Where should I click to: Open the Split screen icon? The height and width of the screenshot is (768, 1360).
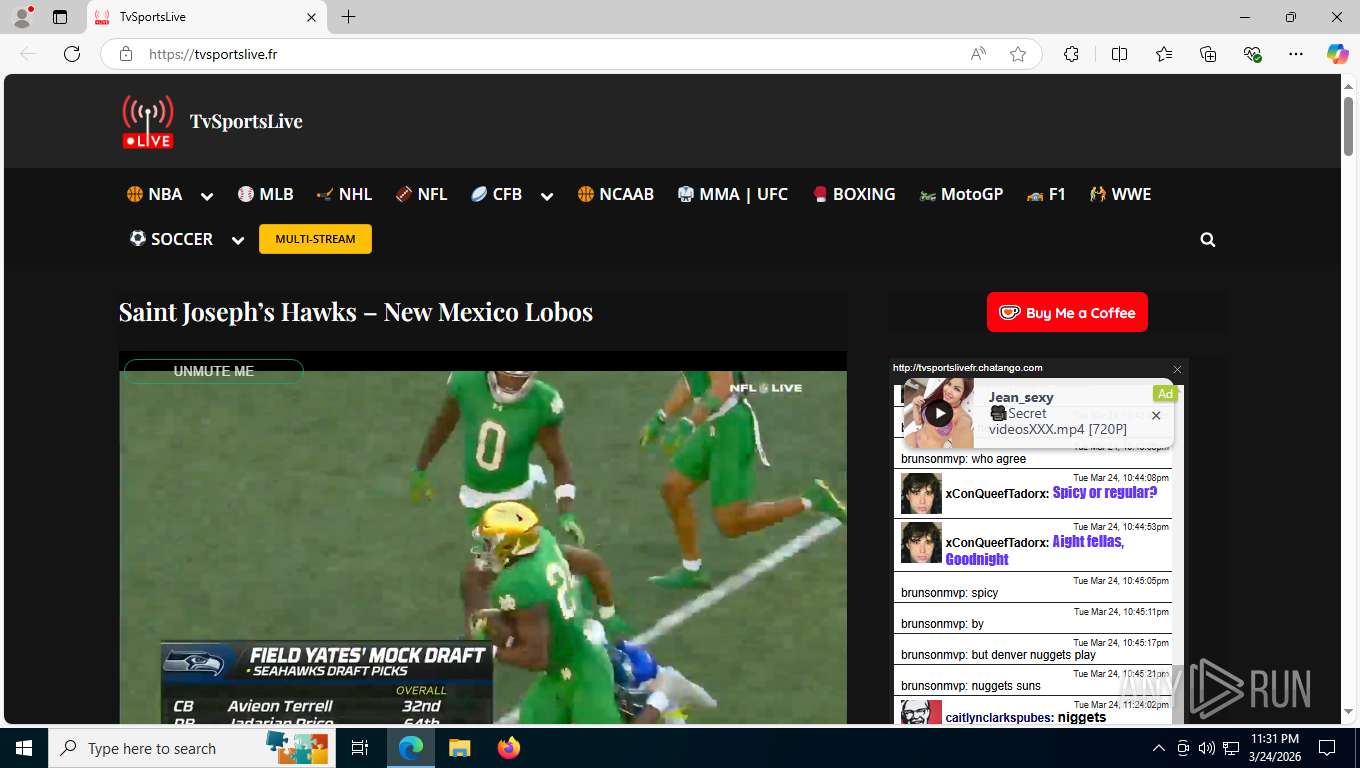(x=1119, y=54)
